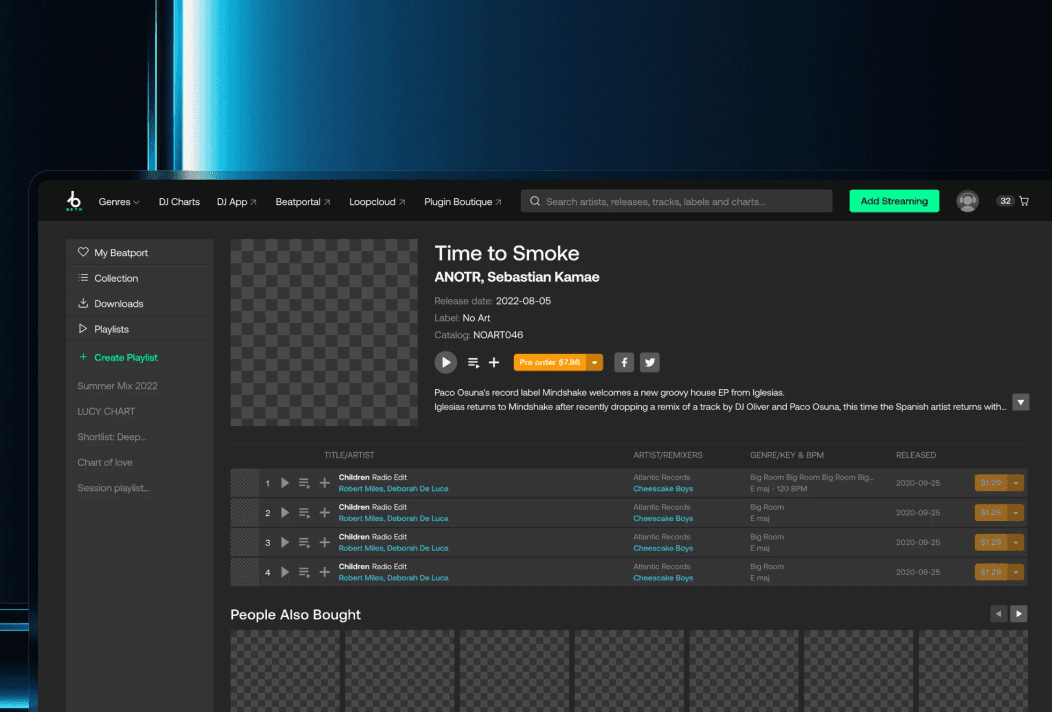1052x712 pixels.
Task: Open Cheesecake Boys remixer in track 4
Action: click(663, 578)
